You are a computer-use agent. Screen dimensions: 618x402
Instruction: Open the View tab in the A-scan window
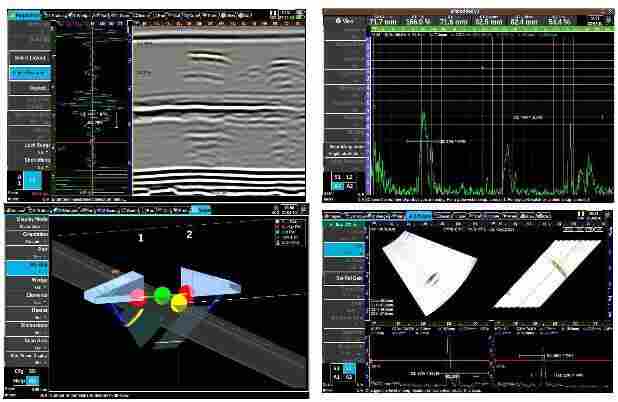(339, 19)
